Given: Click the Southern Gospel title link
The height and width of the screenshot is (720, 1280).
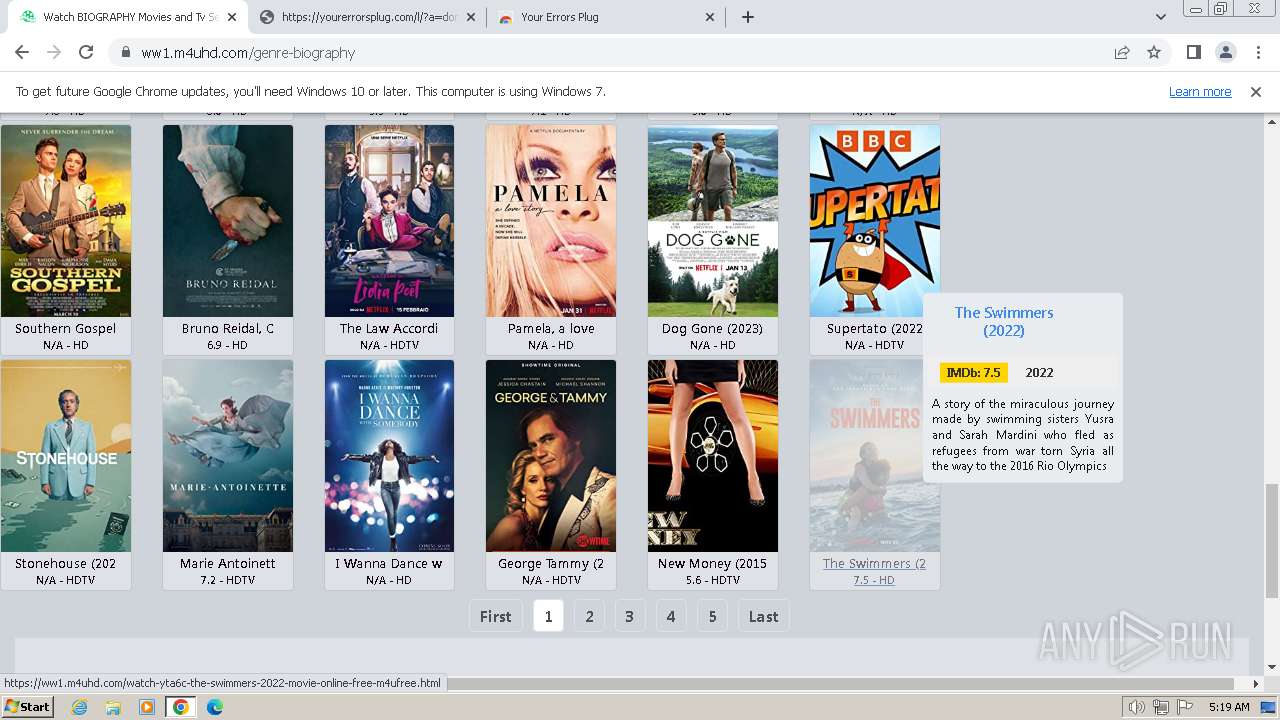Looking at the screenshot, I should (x=66, y=328).
